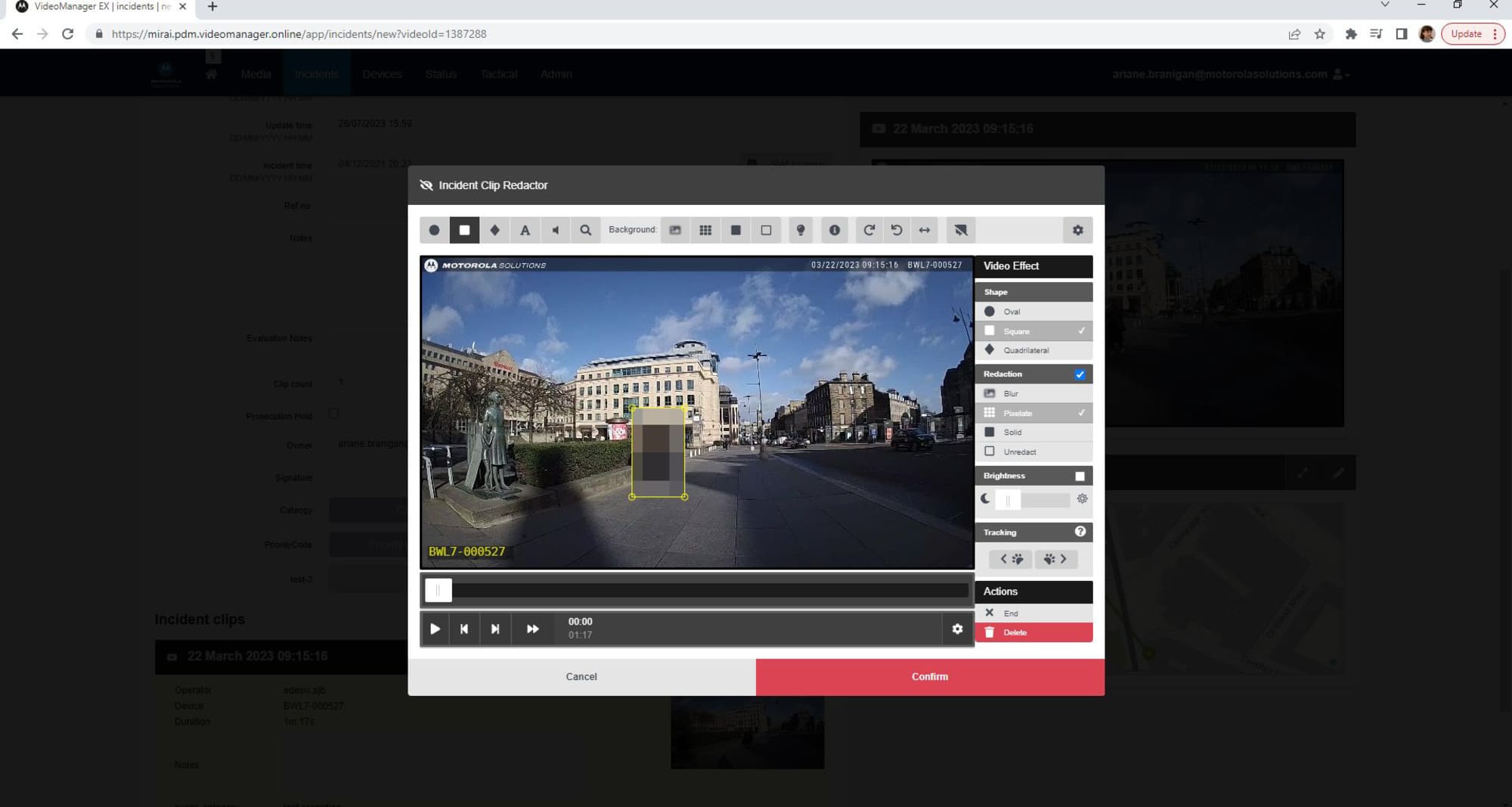
Task: Skip to previous frame
Action: click(464, 629)
